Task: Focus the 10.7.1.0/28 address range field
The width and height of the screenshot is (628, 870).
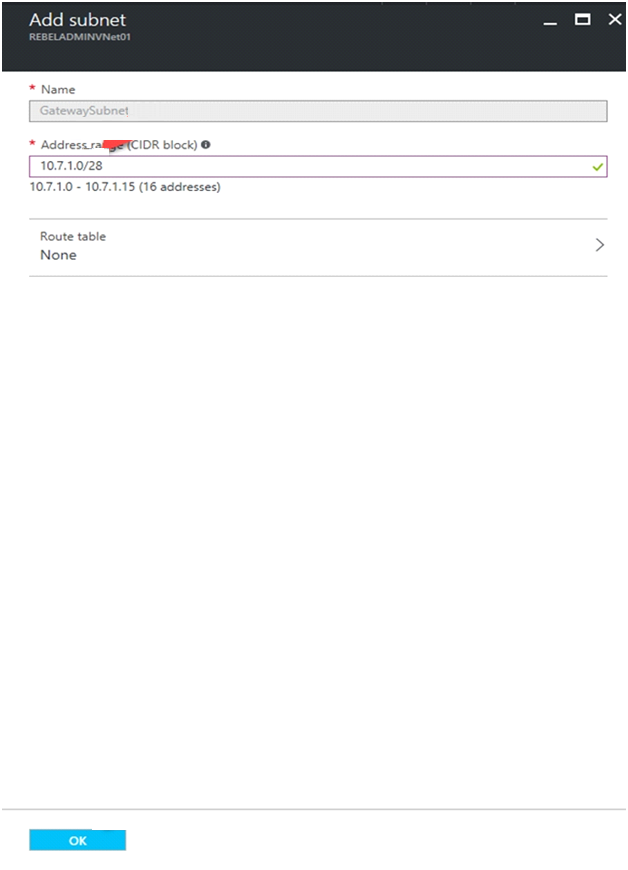Action: click(x=318, y=166)
